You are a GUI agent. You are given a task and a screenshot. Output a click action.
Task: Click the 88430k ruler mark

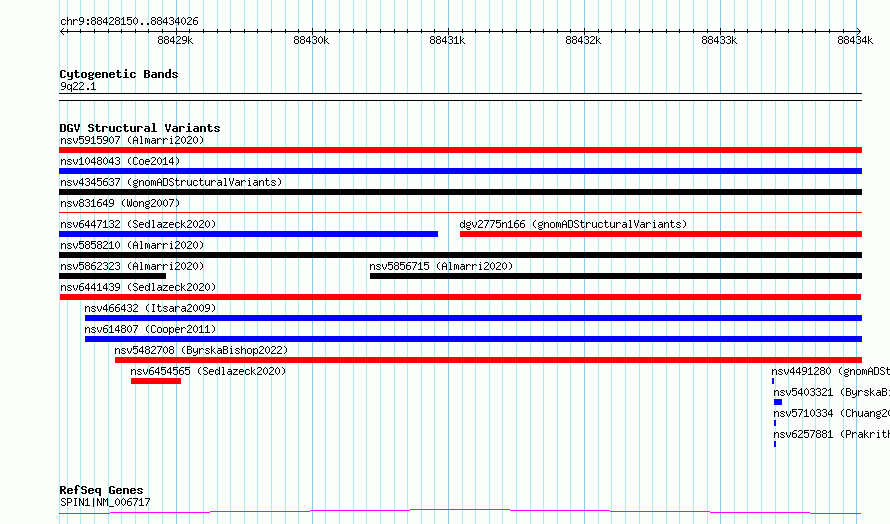[x=311, y=40]
